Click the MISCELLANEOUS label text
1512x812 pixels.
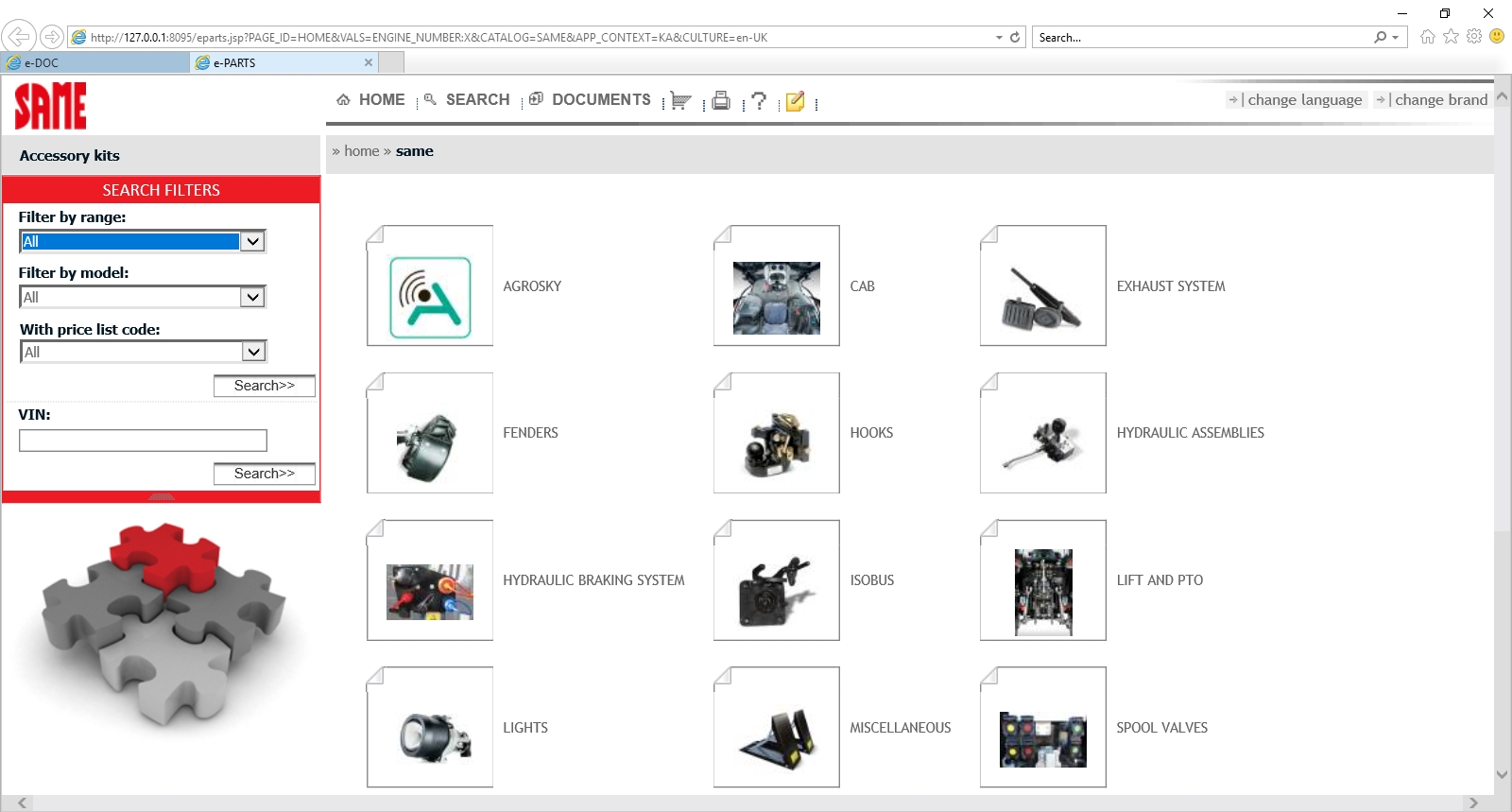[901, 728]
